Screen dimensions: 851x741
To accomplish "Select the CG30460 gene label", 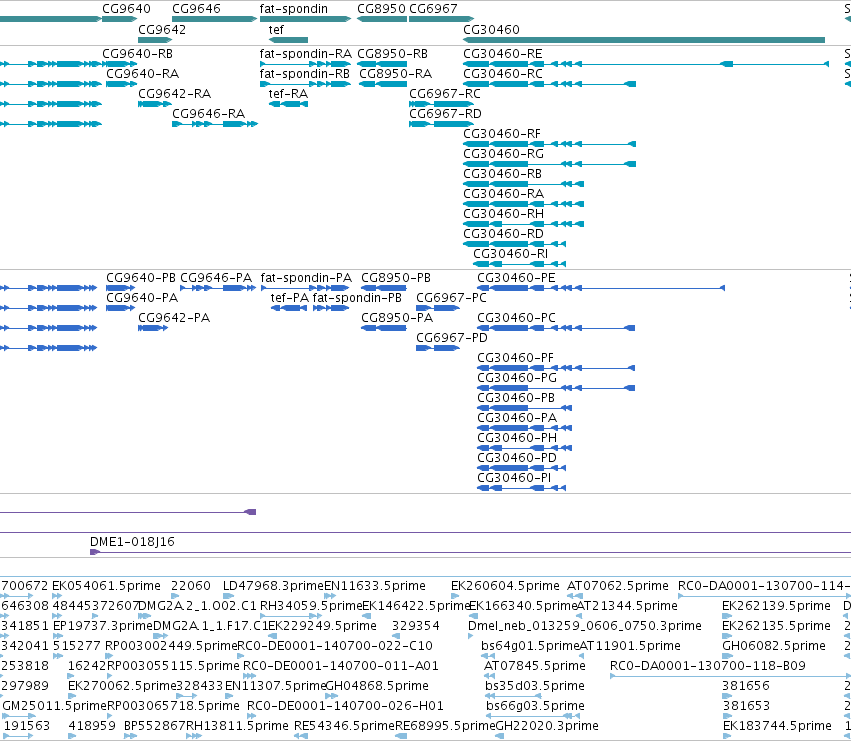I will click(491, 29).
